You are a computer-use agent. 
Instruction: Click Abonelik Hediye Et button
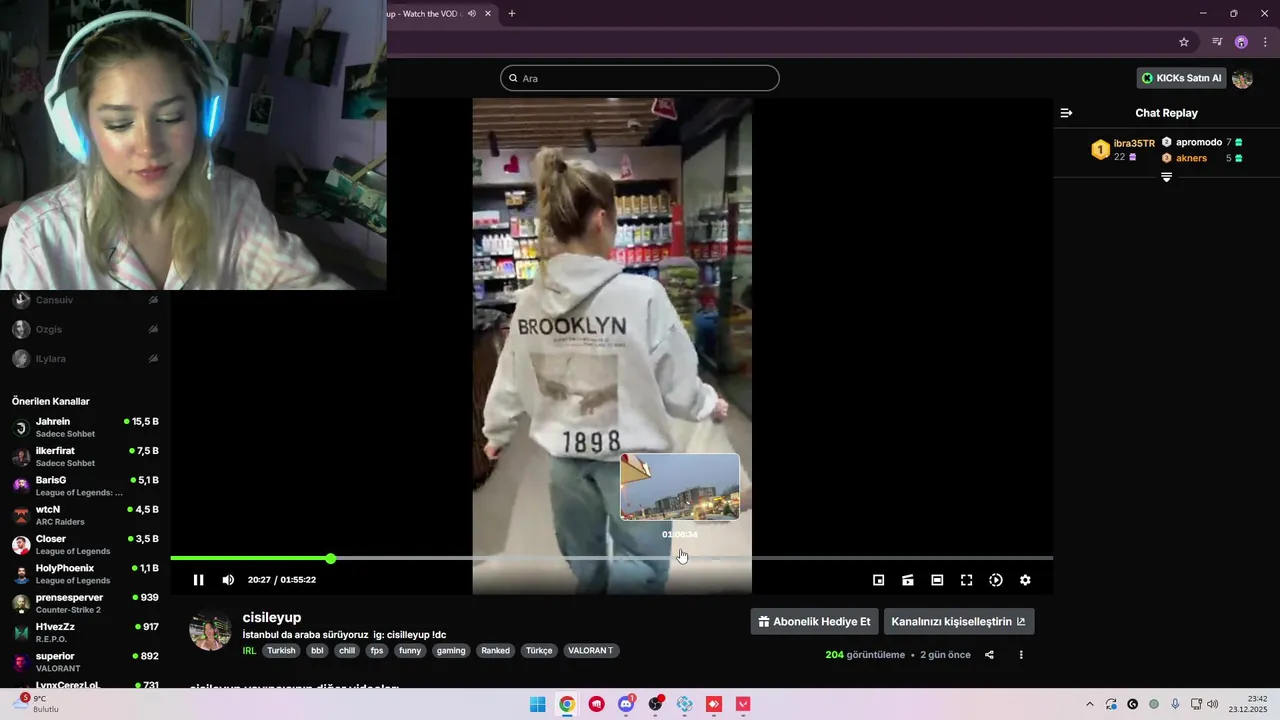[814, 621]
